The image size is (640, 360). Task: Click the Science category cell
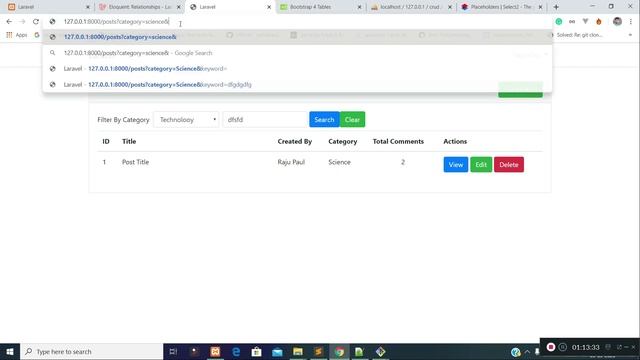click(x=339, y=162)
